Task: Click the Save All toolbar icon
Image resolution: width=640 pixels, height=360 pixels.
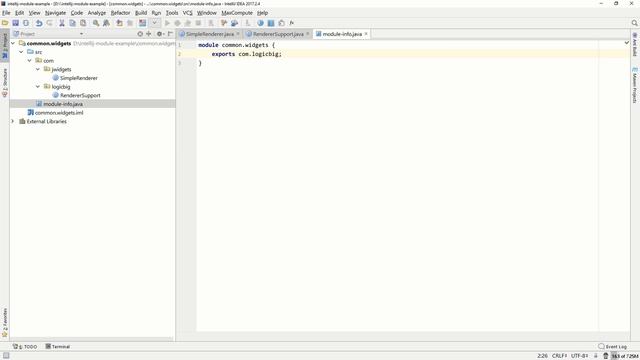Action: pyautogui.click(x=16, y=23)
